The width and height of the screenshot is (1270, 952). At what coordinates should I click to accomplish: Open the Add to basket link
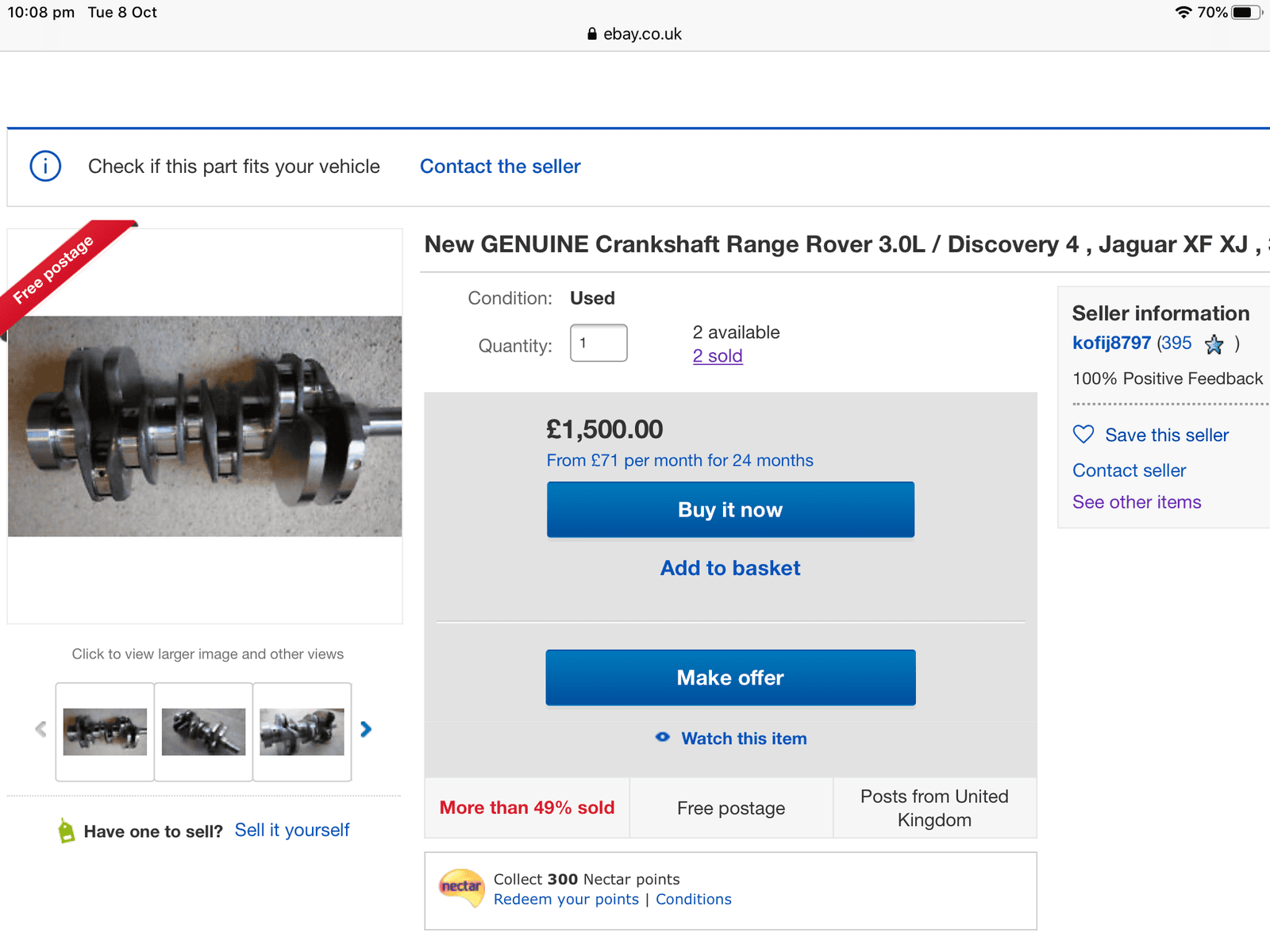730,568
